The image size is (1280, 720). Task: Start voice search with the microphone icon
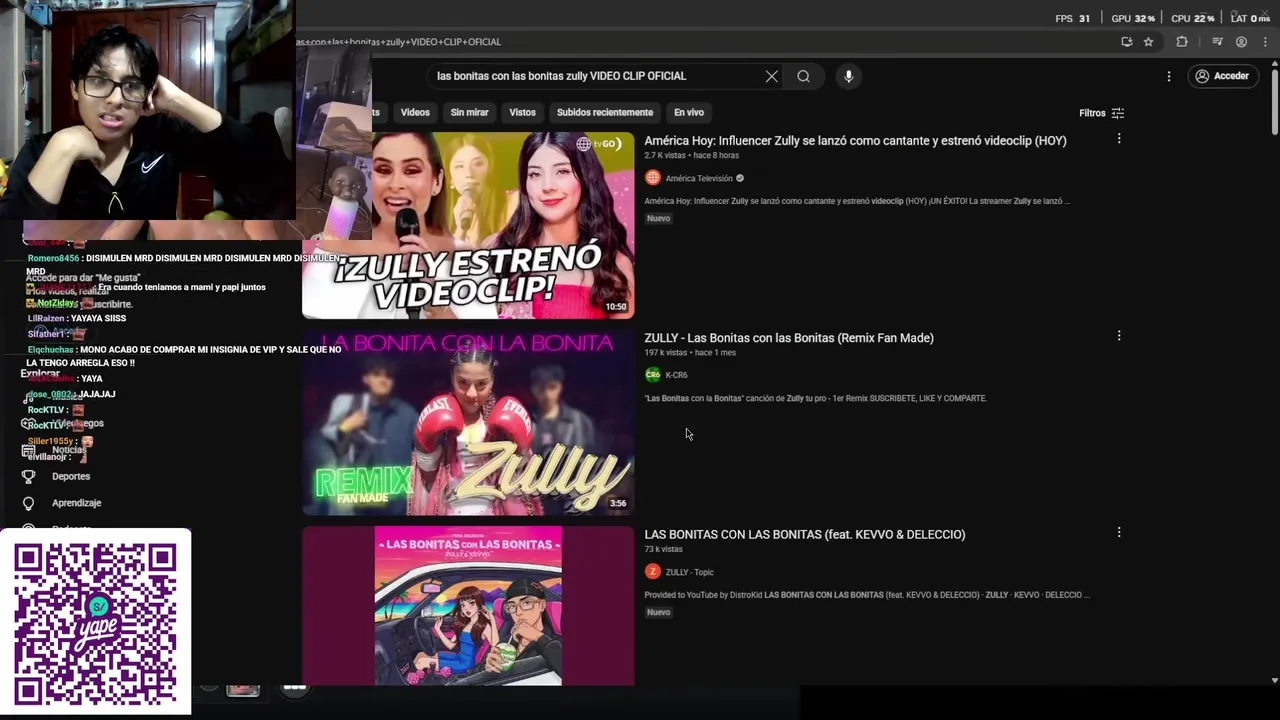coord(848,76)
